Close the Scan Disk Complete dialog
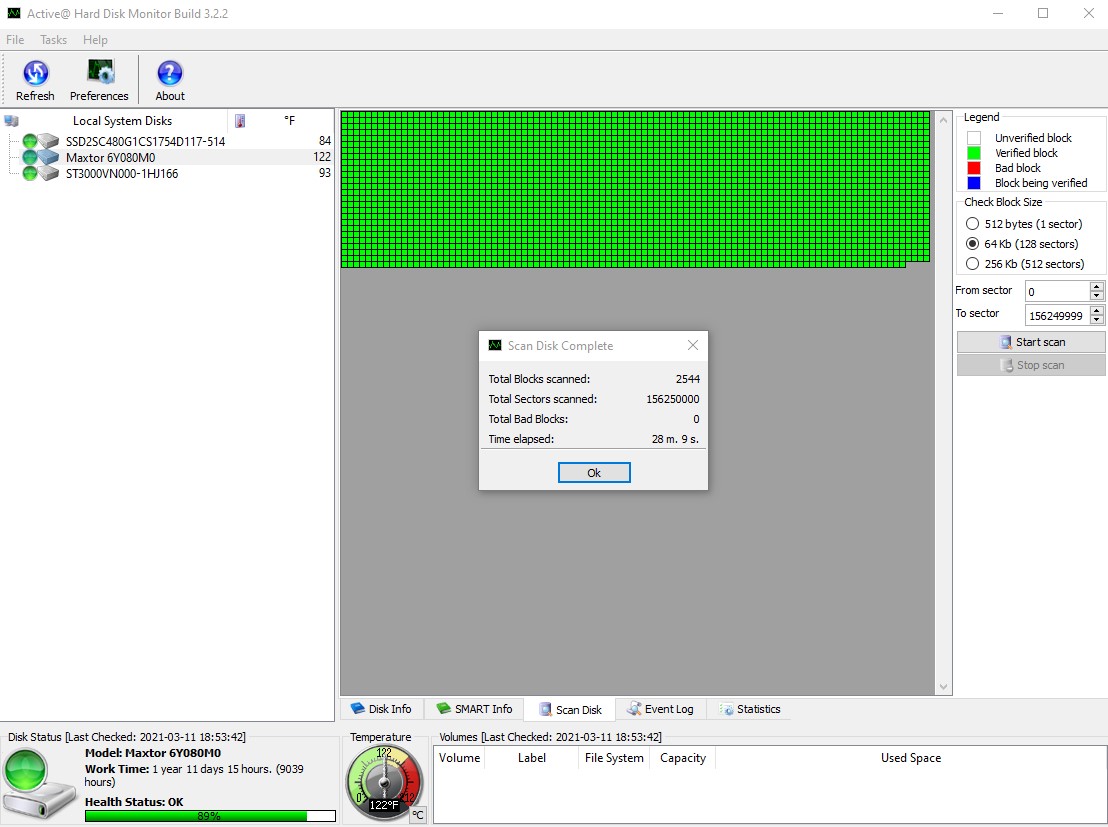The width and height of the screenshot is (1108, 827). (x=693, y=345)
